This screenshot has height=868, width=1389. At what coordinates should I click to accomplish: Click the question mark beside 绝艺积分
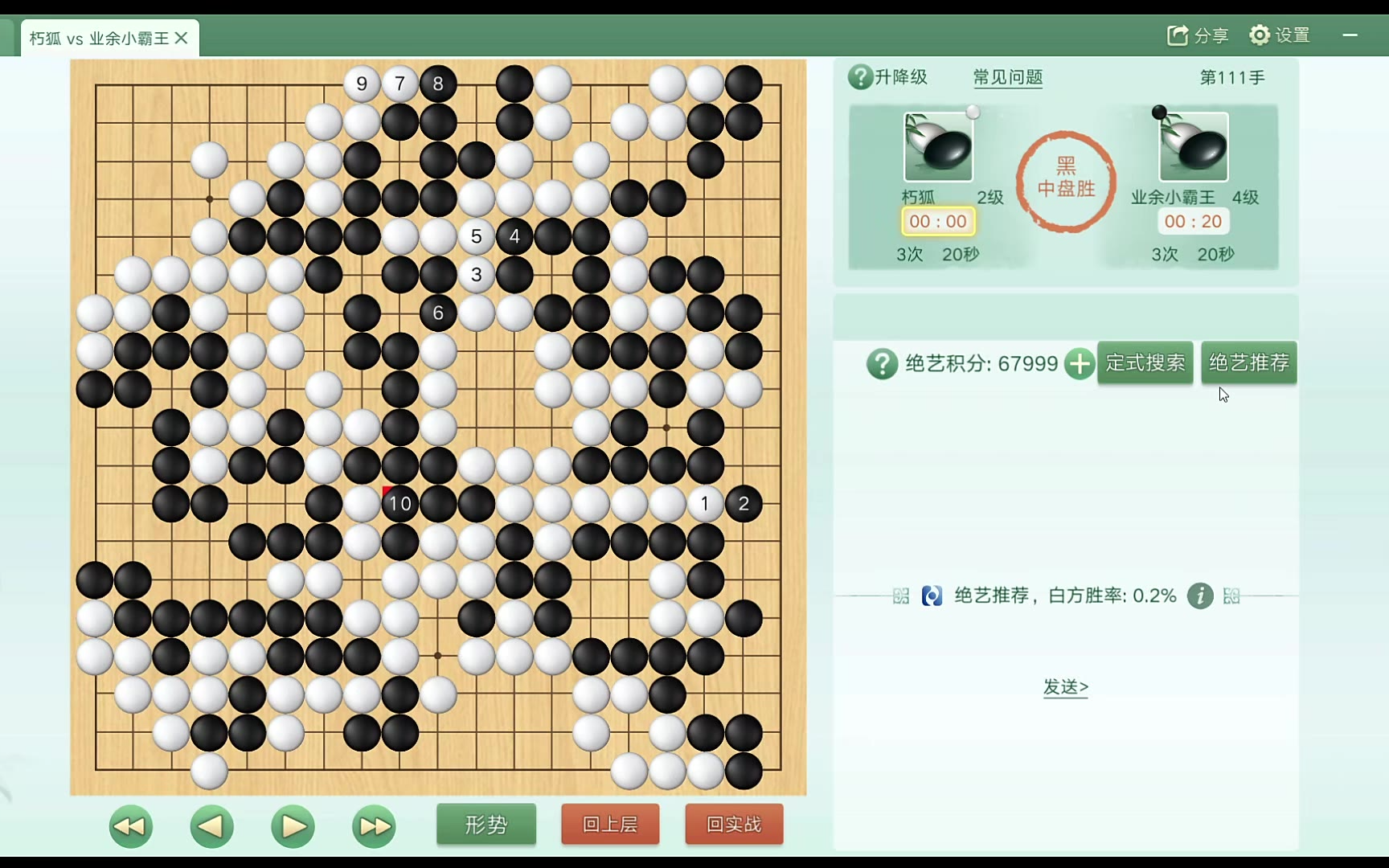point(882,363)
